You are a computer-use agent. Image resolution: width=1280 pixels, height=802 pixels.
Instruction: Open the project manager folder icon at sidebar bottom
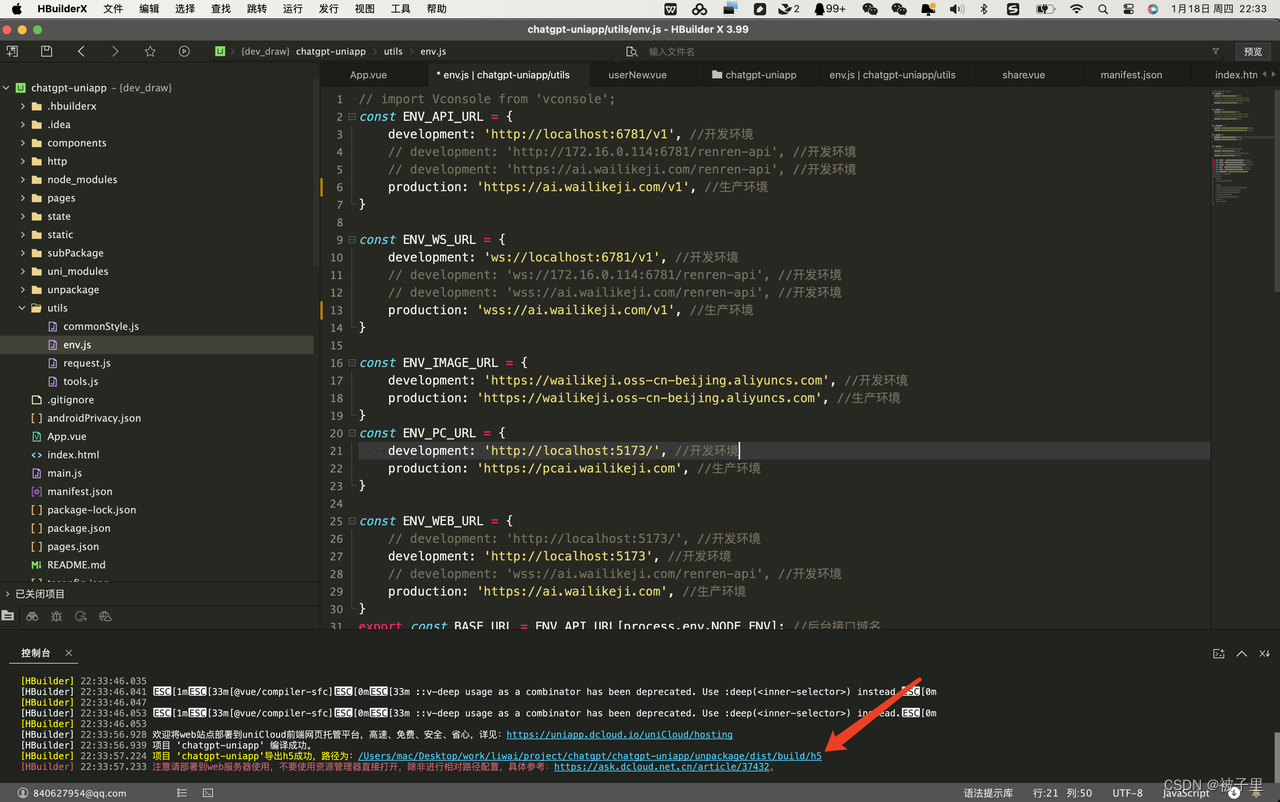tap(8, 617)
